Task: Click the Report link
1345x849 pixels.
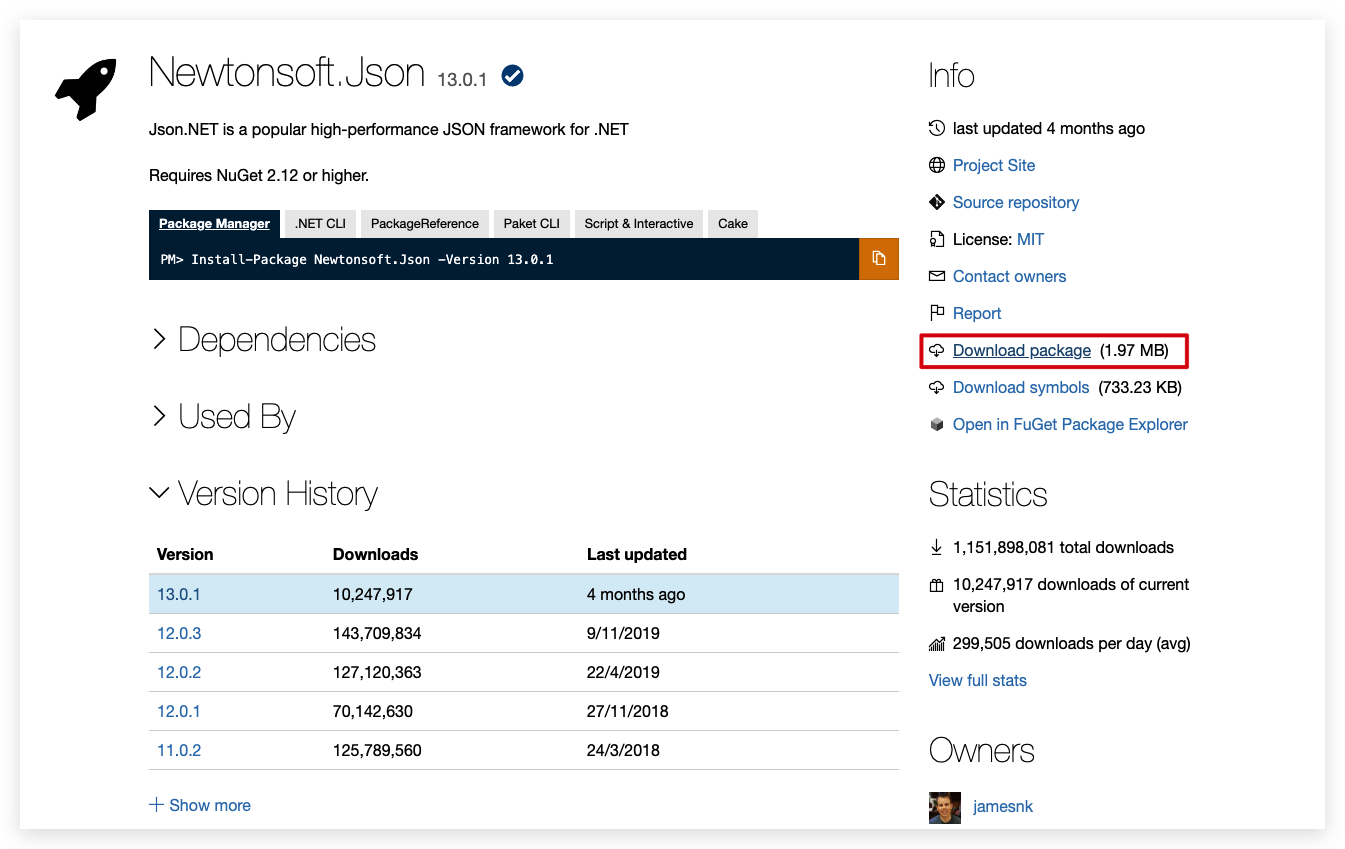Action: click(x=977, y=313)
